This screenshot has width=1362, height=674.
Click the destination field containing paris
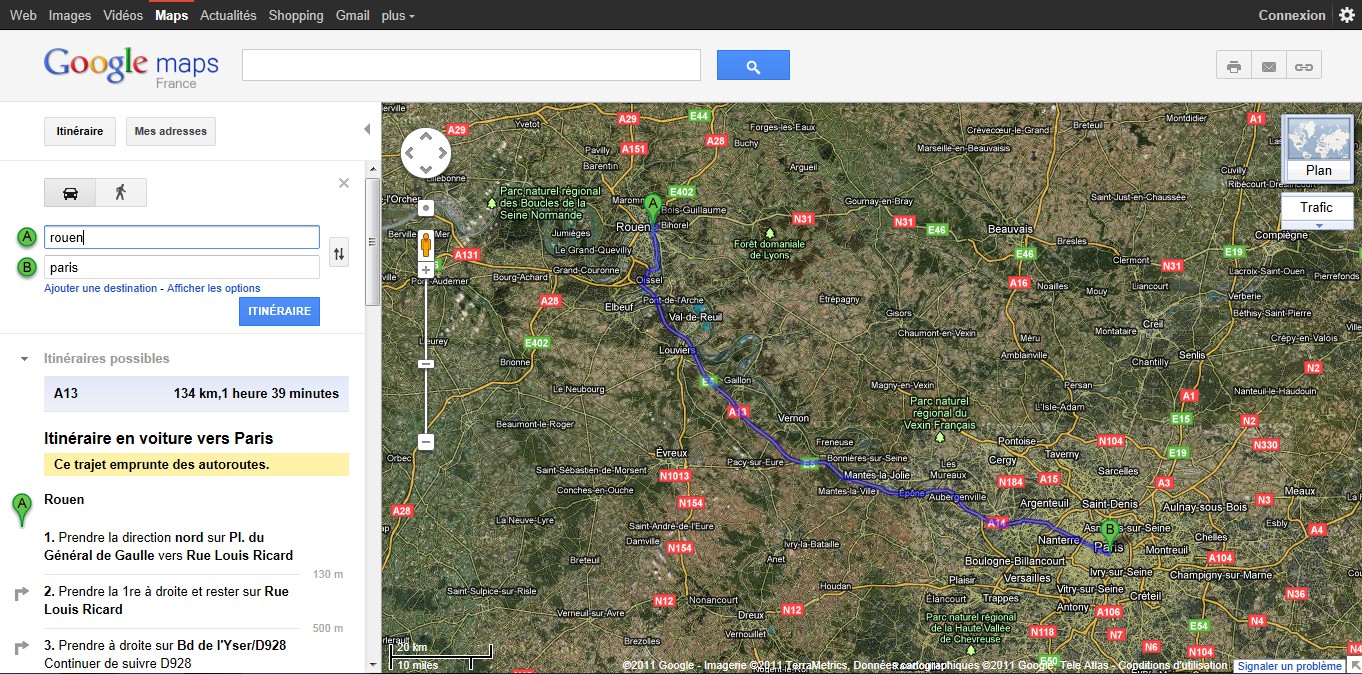[182, 267]
